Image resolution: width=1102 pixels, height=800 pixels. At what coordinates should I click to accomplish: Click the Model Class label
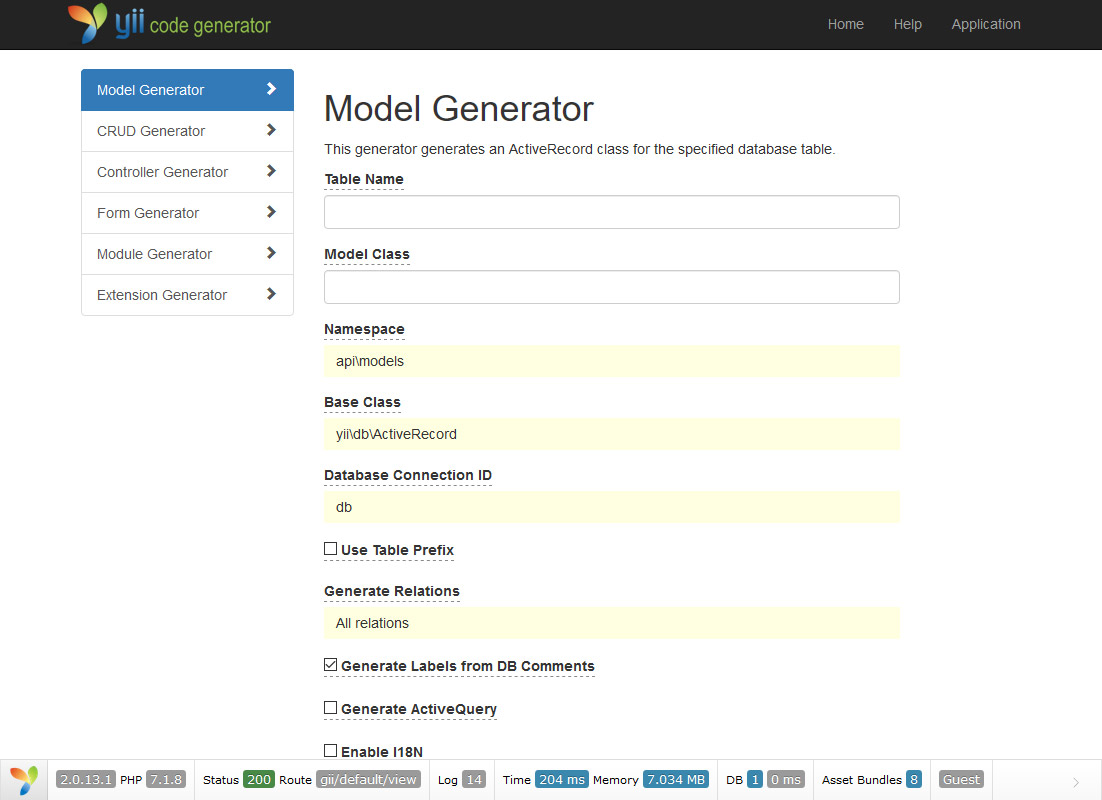tap(367, 254)
